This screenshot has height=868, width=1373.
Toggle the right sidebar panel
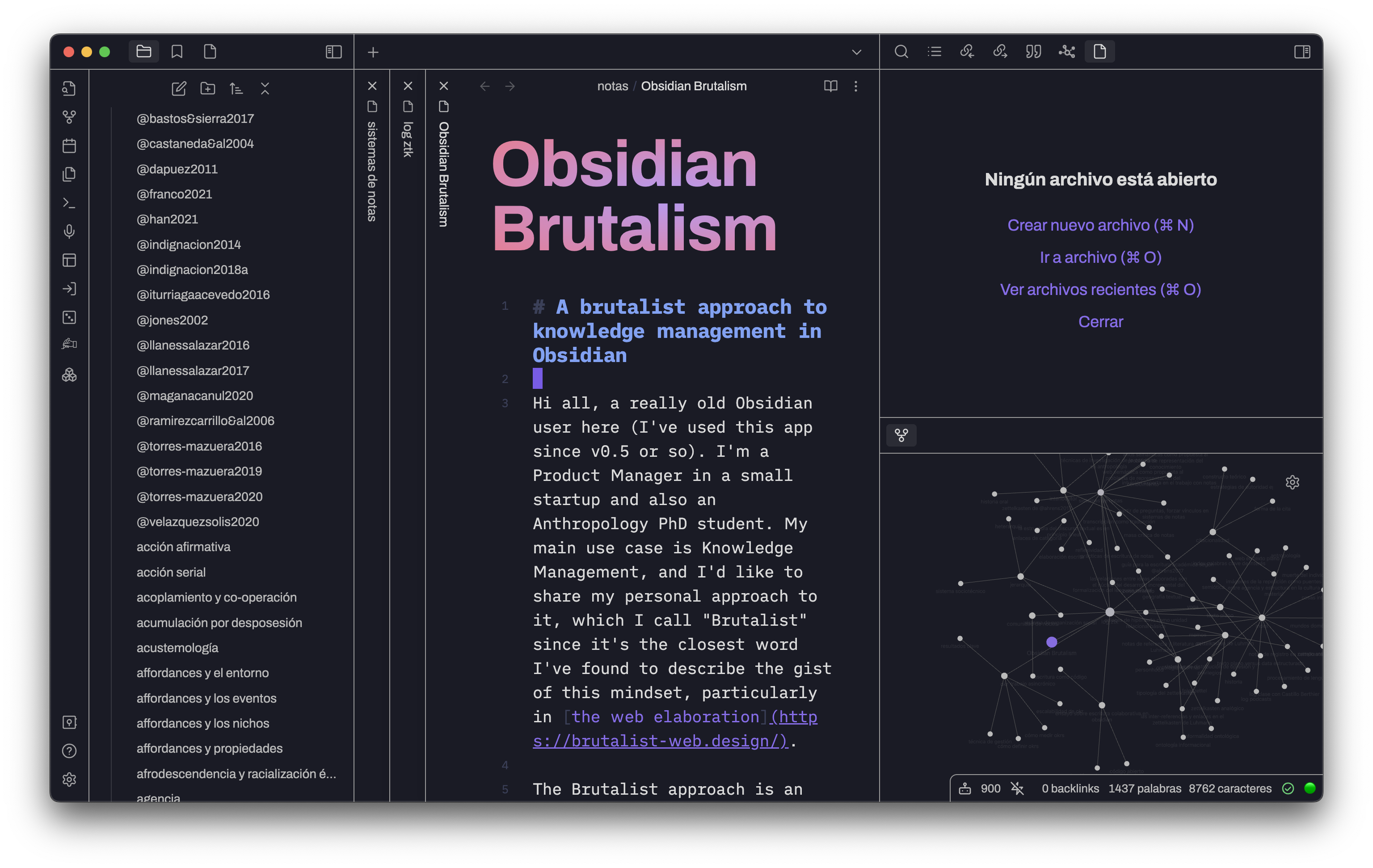[x=1302, y=52]
